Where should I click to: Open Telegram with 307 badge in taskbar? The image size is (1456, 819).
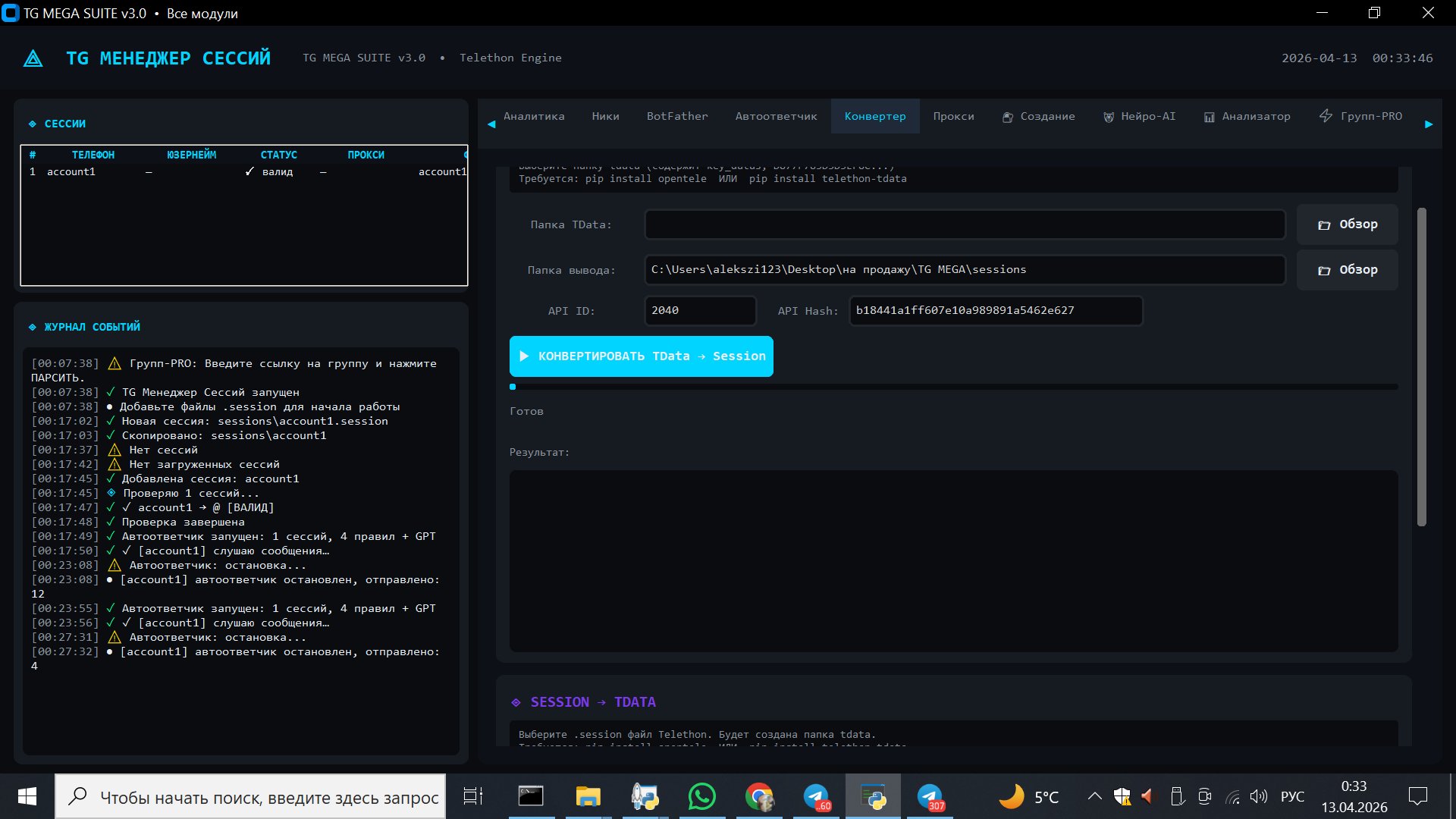tap(930, 797)
